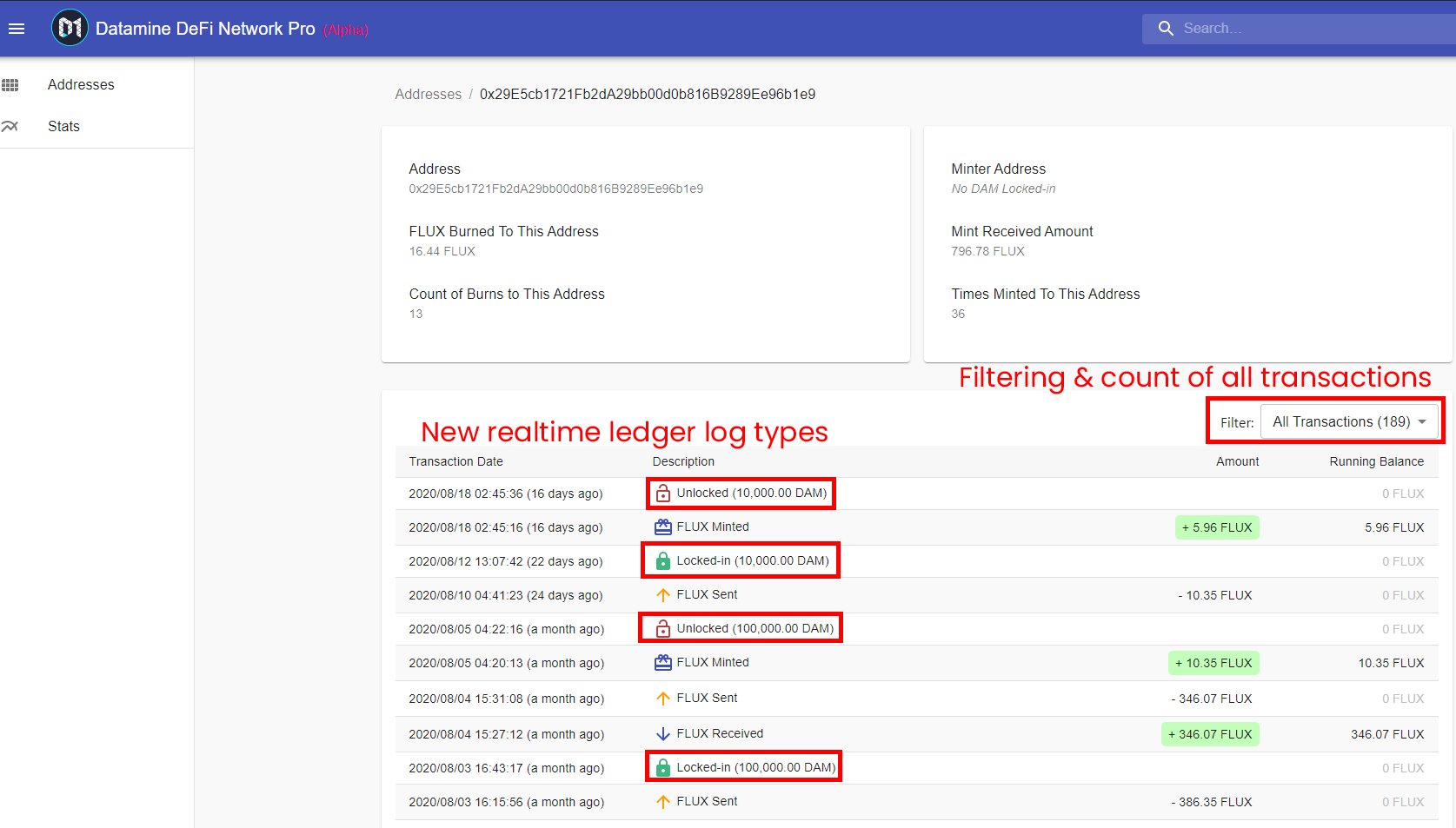Select the + 5.96 FLUX amount badge
Viewport: 1456px width, 828px height.
tap(1217, 527)
